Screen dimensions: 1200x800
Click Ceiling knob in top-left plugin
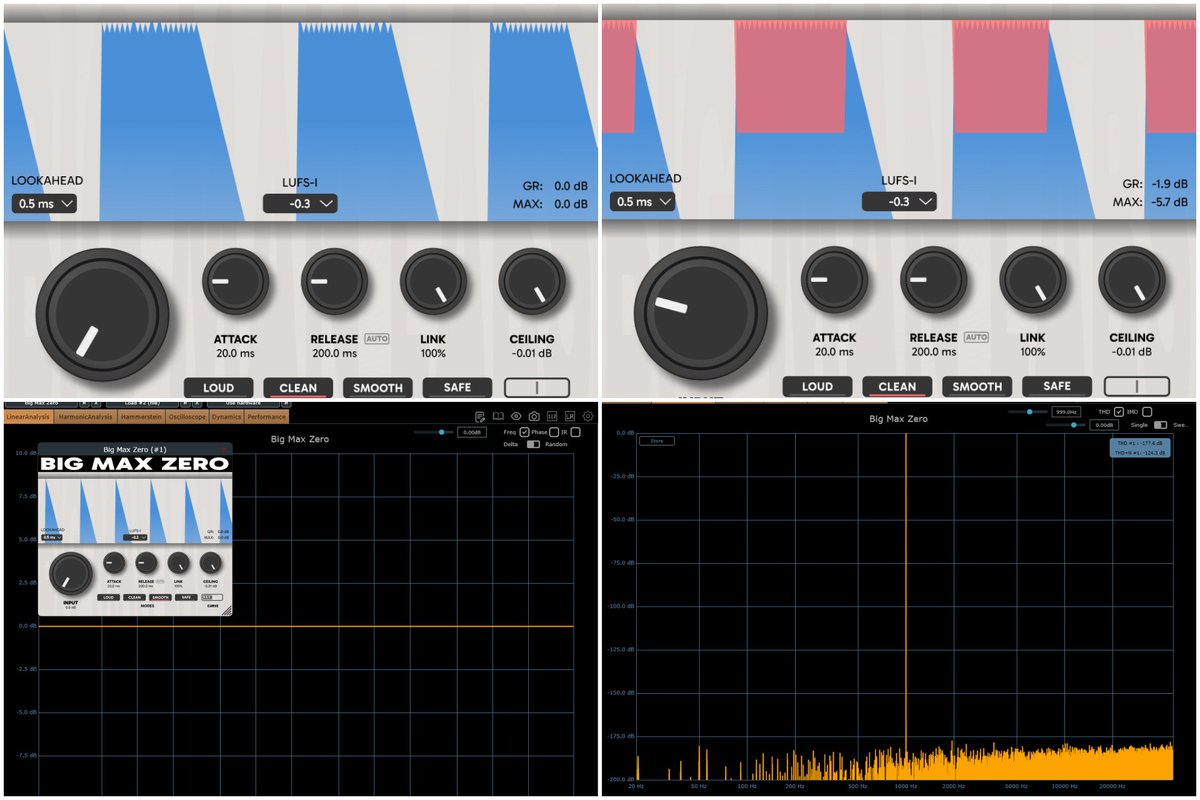click(x=532, y=282)
